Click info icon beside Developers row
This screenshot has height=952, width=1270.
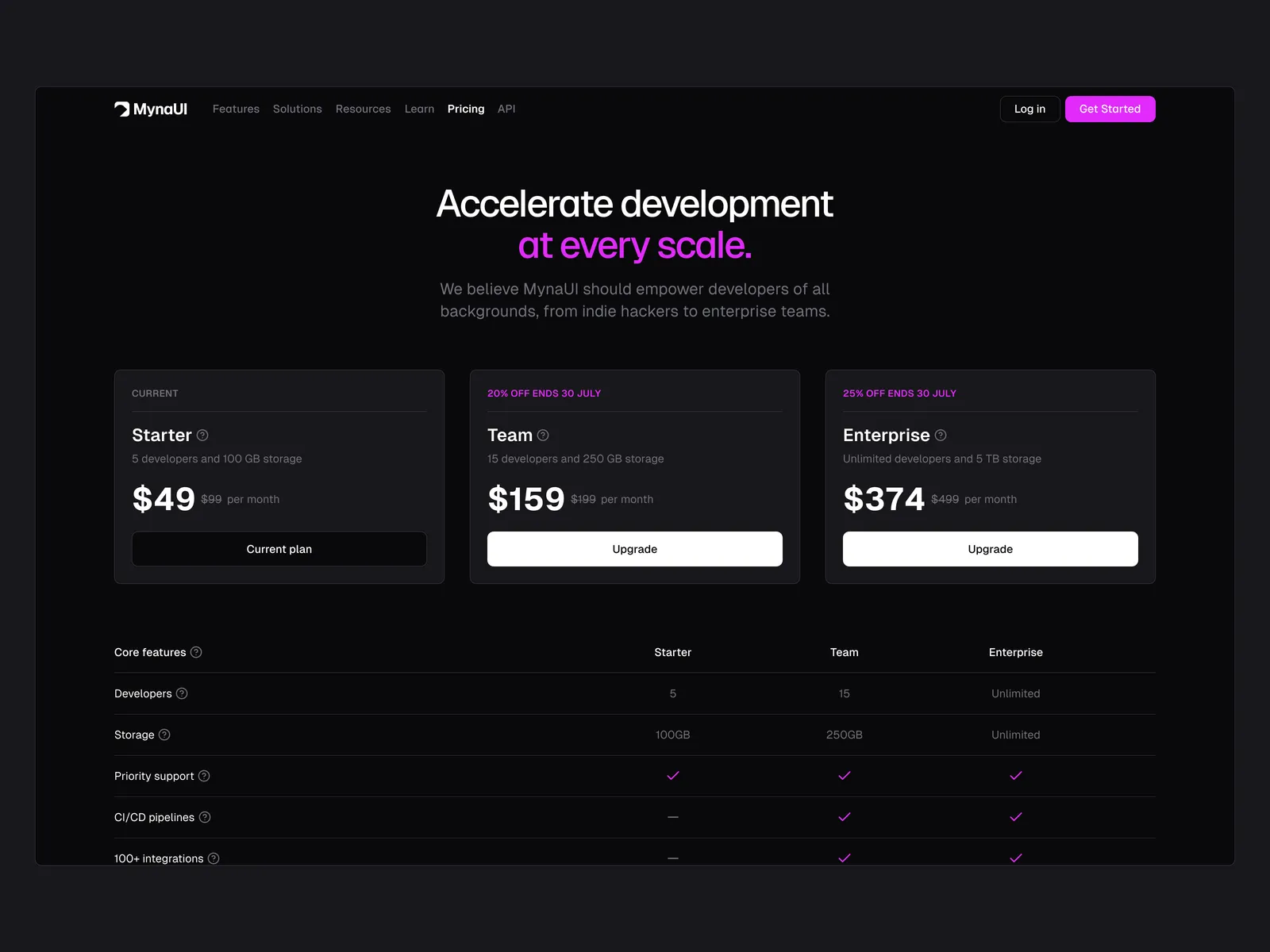(x=182, y=693)
